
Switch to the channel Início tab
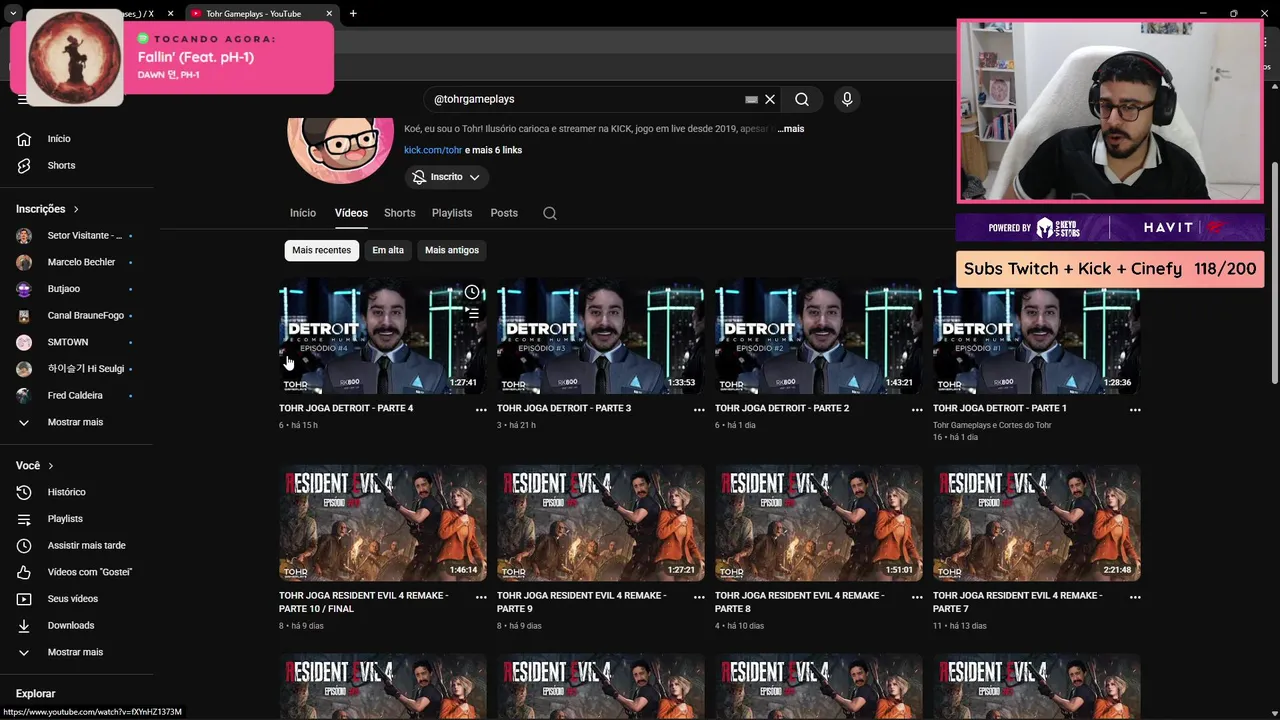coord(303,213)
